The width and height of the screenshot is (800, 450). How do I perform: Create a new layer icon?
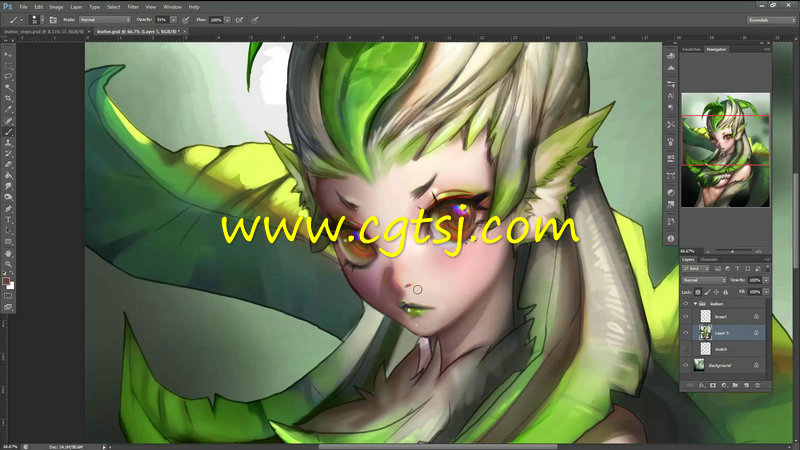(x=746, y=385)
